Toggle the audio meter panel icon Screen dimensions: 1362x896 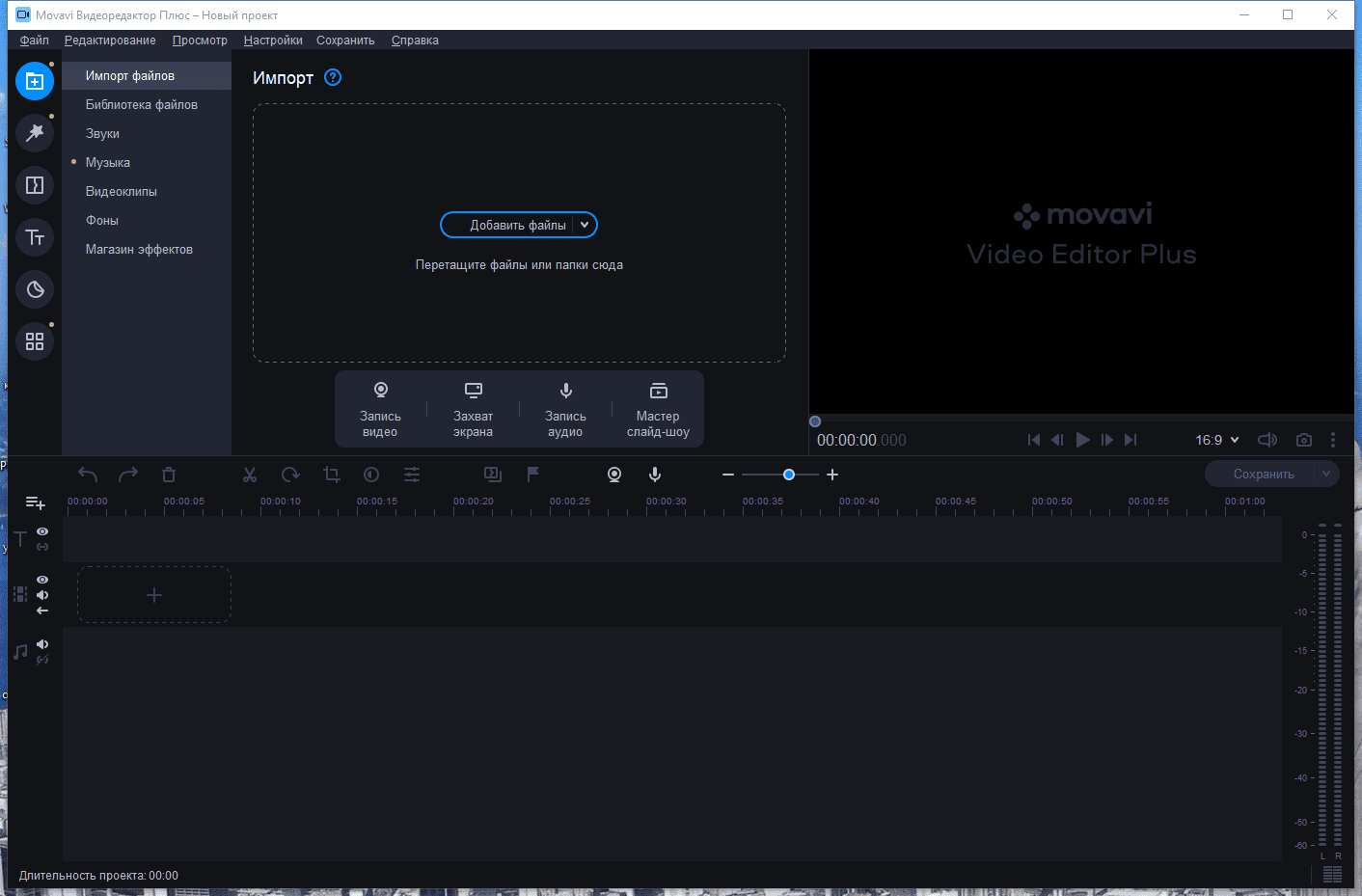pos(1332,874)
